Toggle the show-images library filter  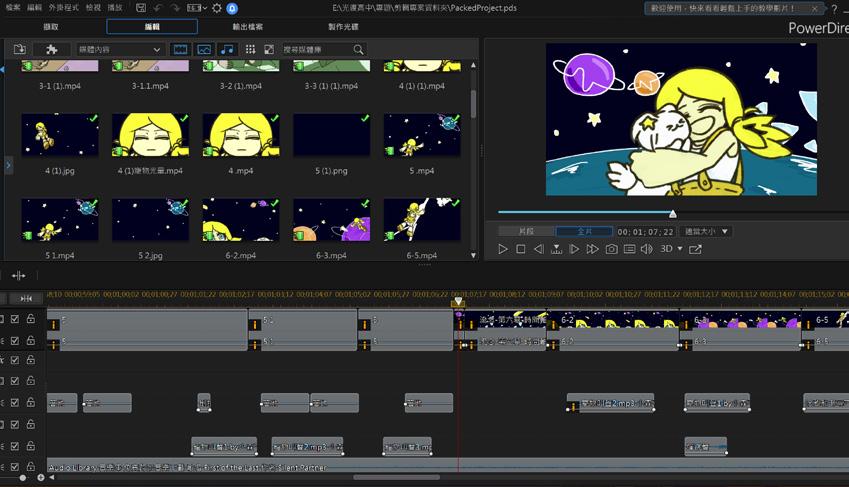tap(204, 49)
